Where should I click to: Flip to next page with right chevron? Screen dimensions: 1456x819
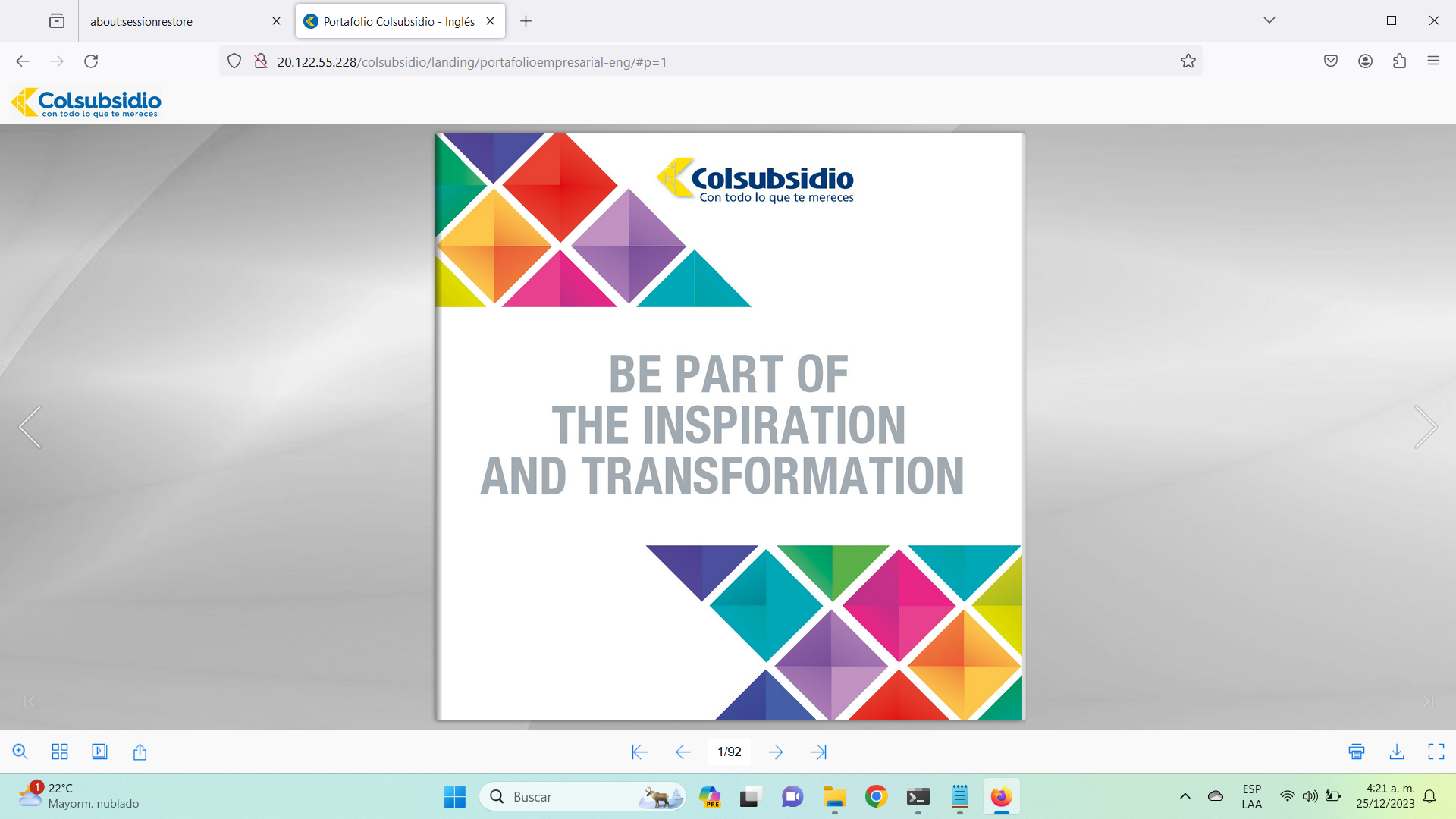point(1425,427)
